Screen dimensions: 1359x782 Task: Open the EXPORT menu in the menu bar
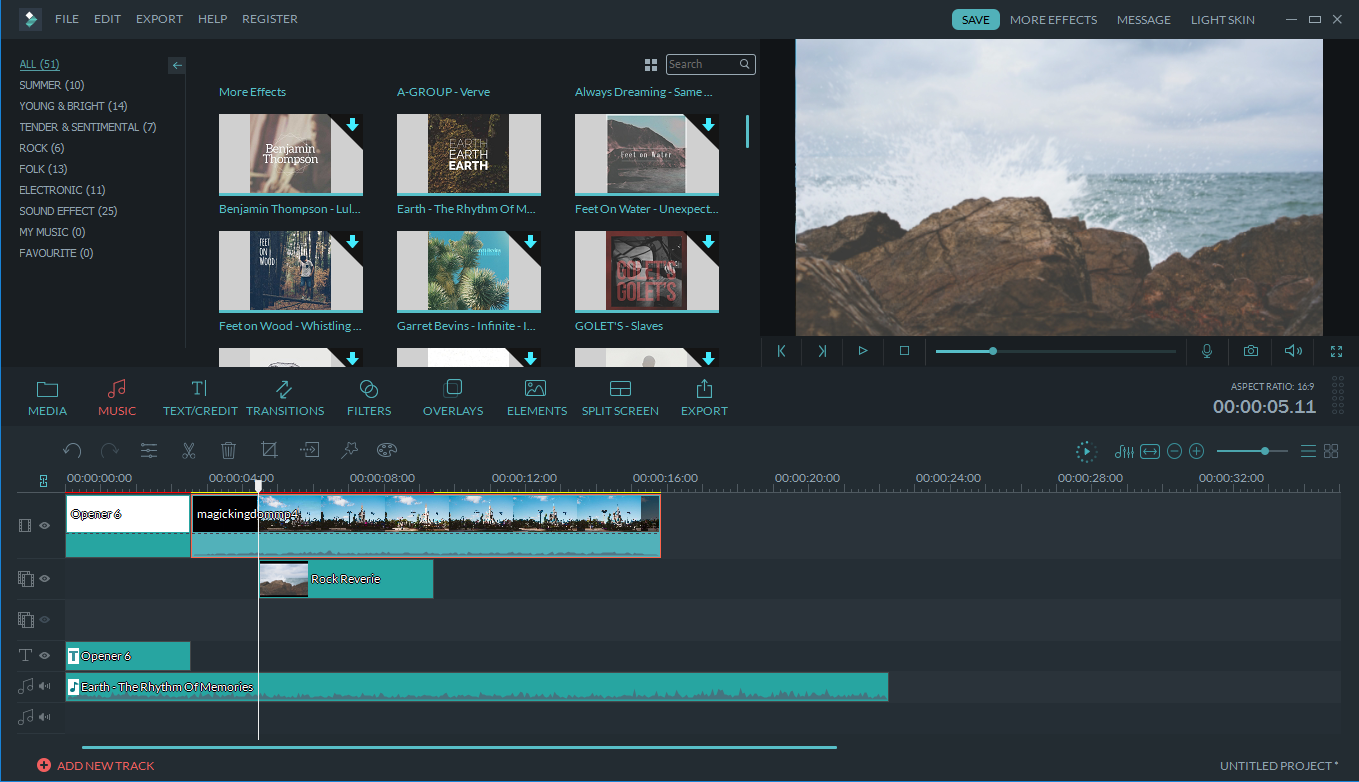point(159,18)
